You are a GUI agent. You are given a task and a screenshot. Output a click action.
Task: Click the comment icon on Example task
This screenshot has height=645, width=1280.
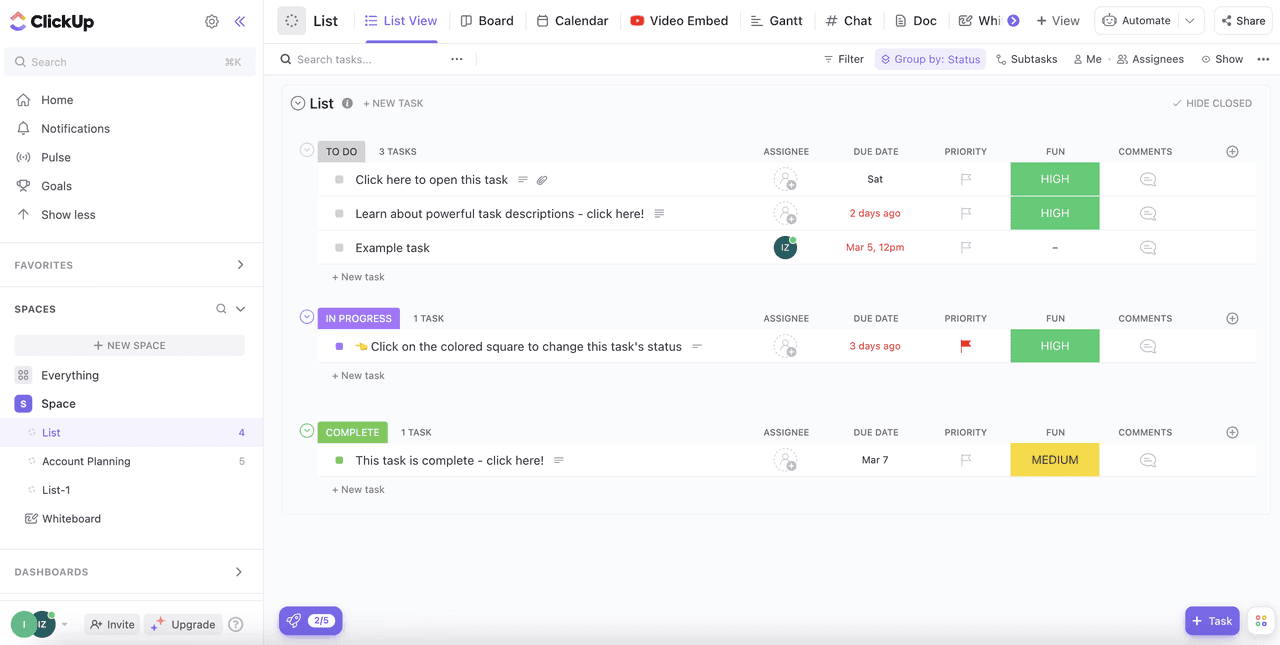(1144, 247)
